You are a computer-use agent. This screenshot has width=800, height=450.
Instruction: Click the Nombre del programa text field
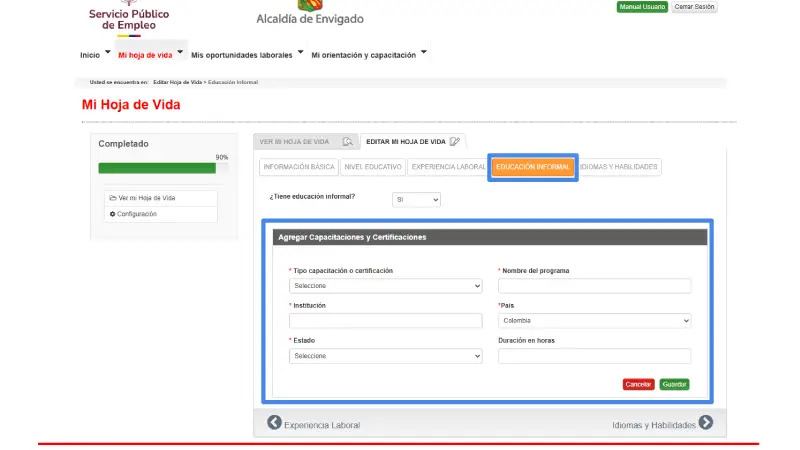(594, 285)
